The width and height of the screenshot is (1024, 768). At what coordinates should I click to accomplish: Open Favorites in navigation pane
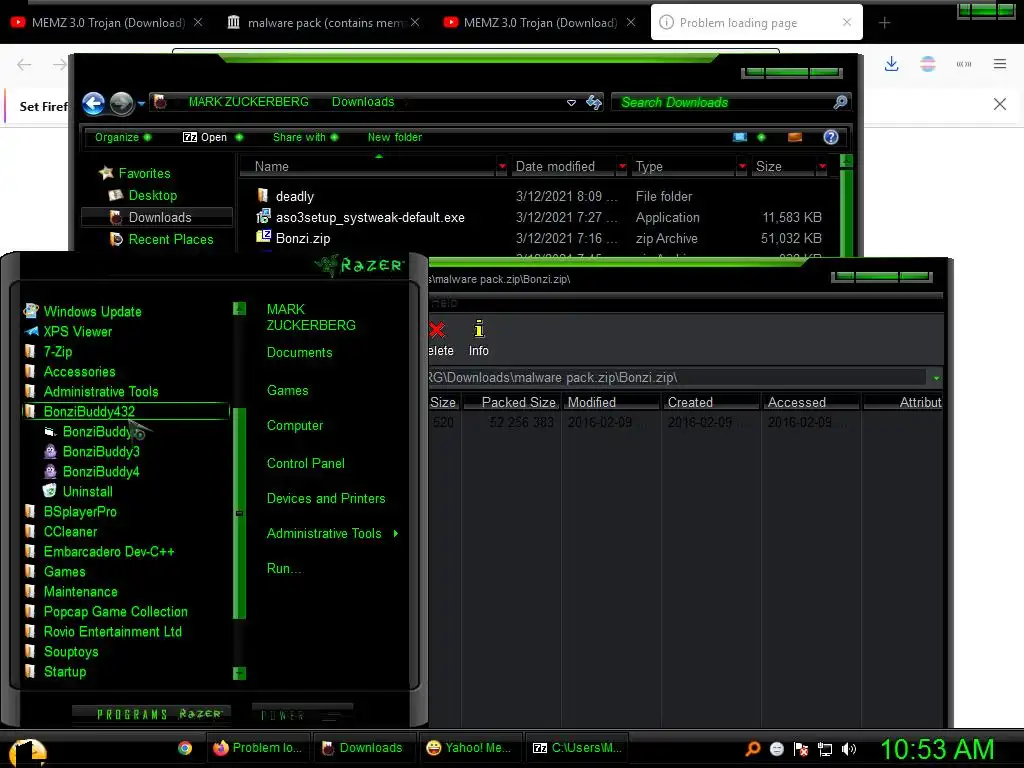[x=144, y=173]
